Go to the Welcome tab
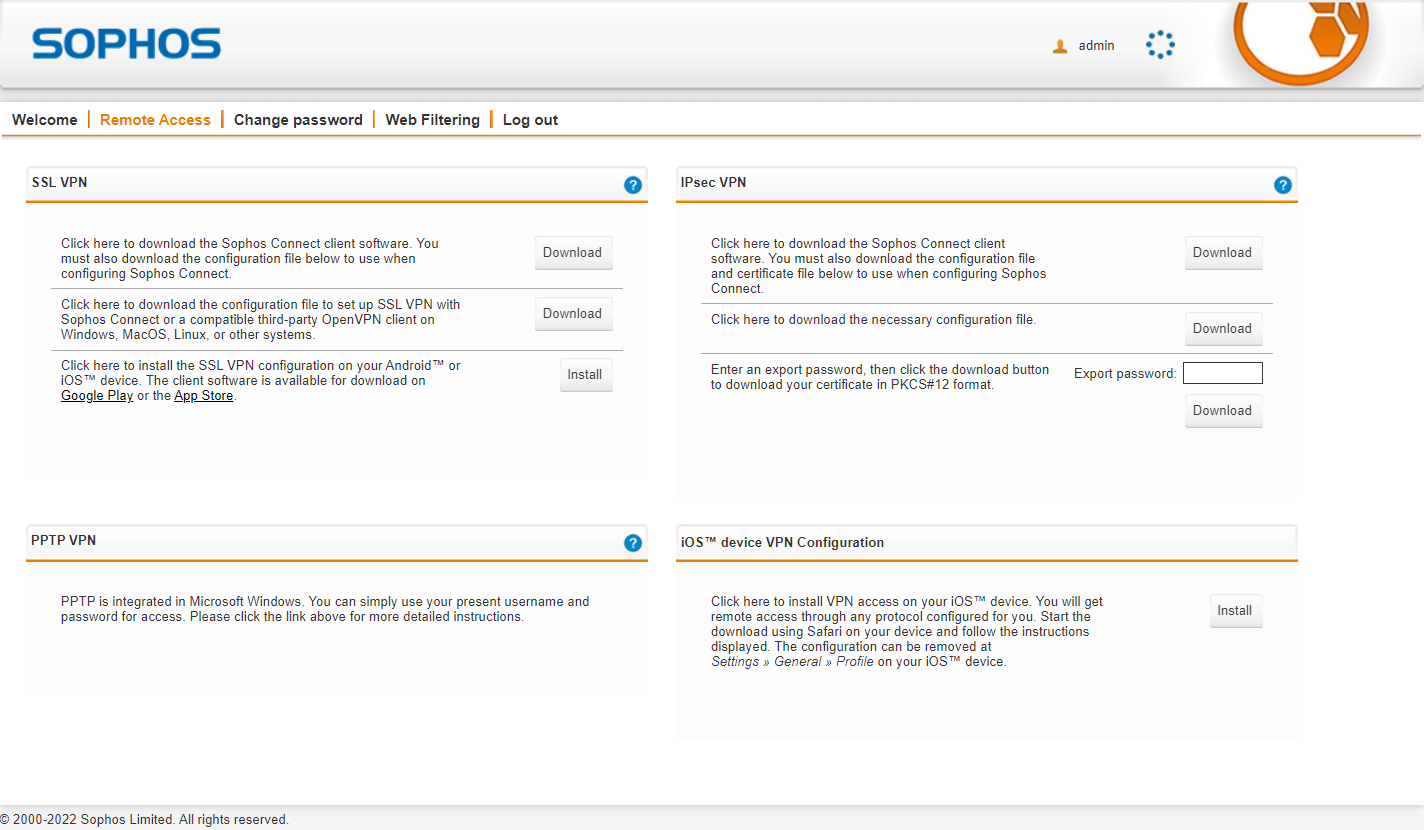This screenshot has height=830, width=1424. (x=45, y=120)
